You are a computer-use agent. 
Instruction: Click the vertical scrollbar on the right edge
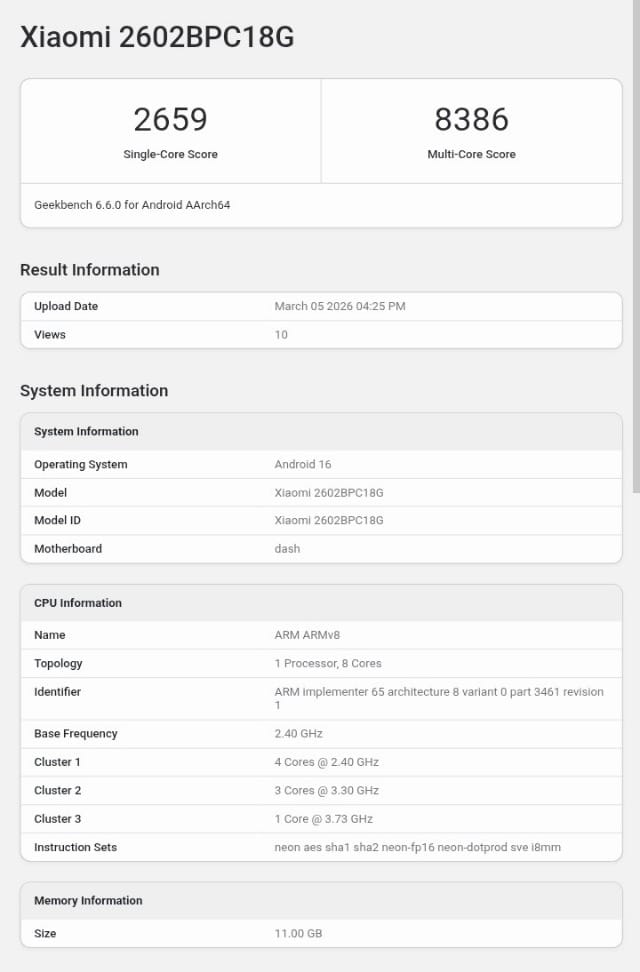click(x=635, y=250)
